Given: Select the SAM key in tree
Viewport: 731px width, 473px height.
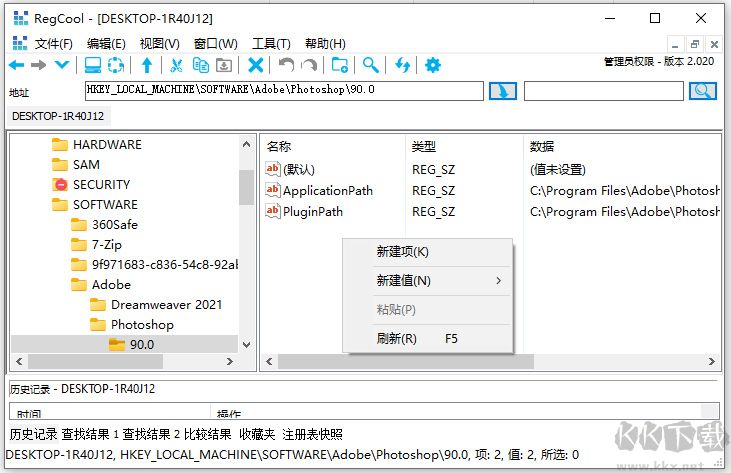Looking at the screenshot, I should 86,165.
